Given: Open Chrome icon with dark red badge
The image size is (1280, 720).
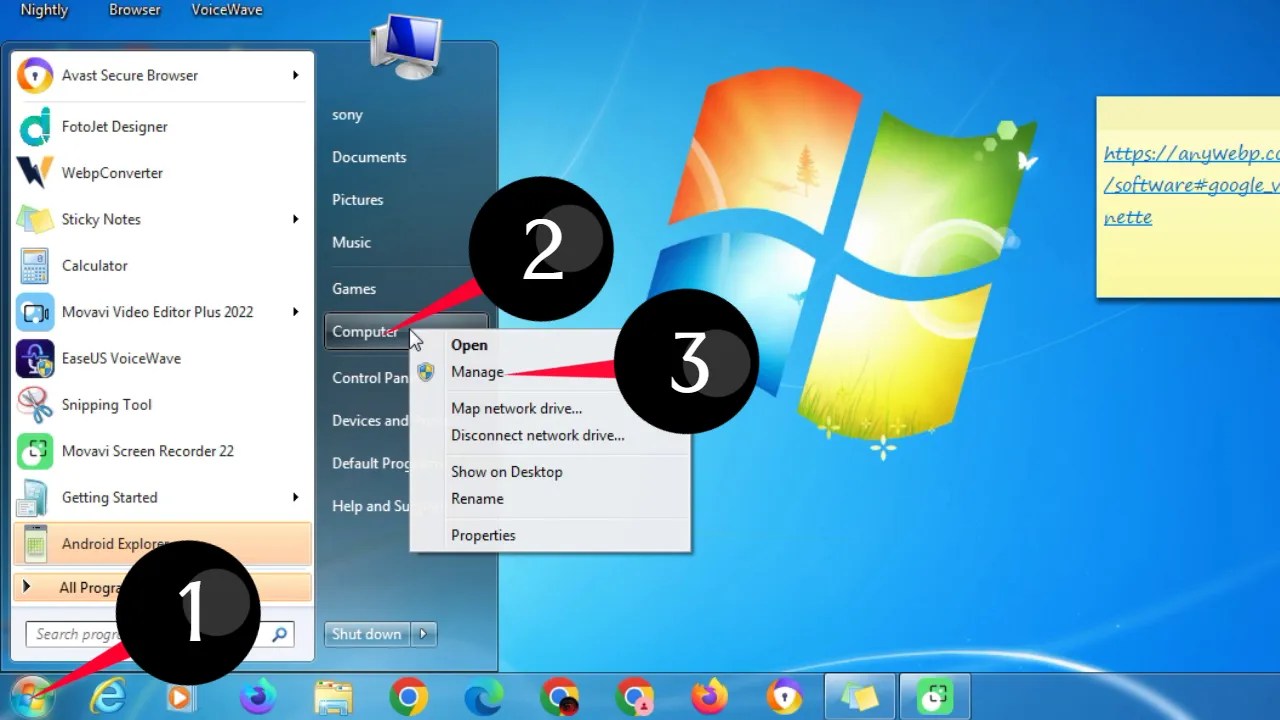Looking at the screenshot, I should click(x=559, y=697).
